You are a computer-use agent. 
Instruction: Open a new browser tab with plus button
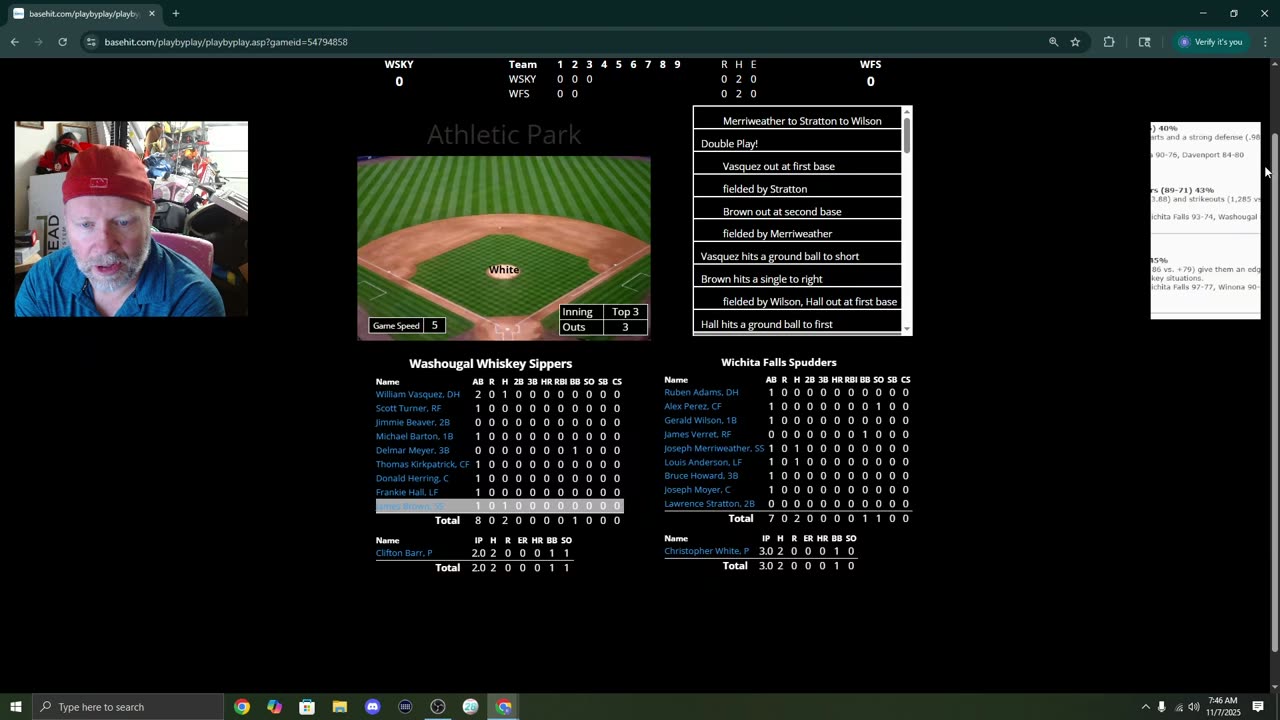point(175,14)
